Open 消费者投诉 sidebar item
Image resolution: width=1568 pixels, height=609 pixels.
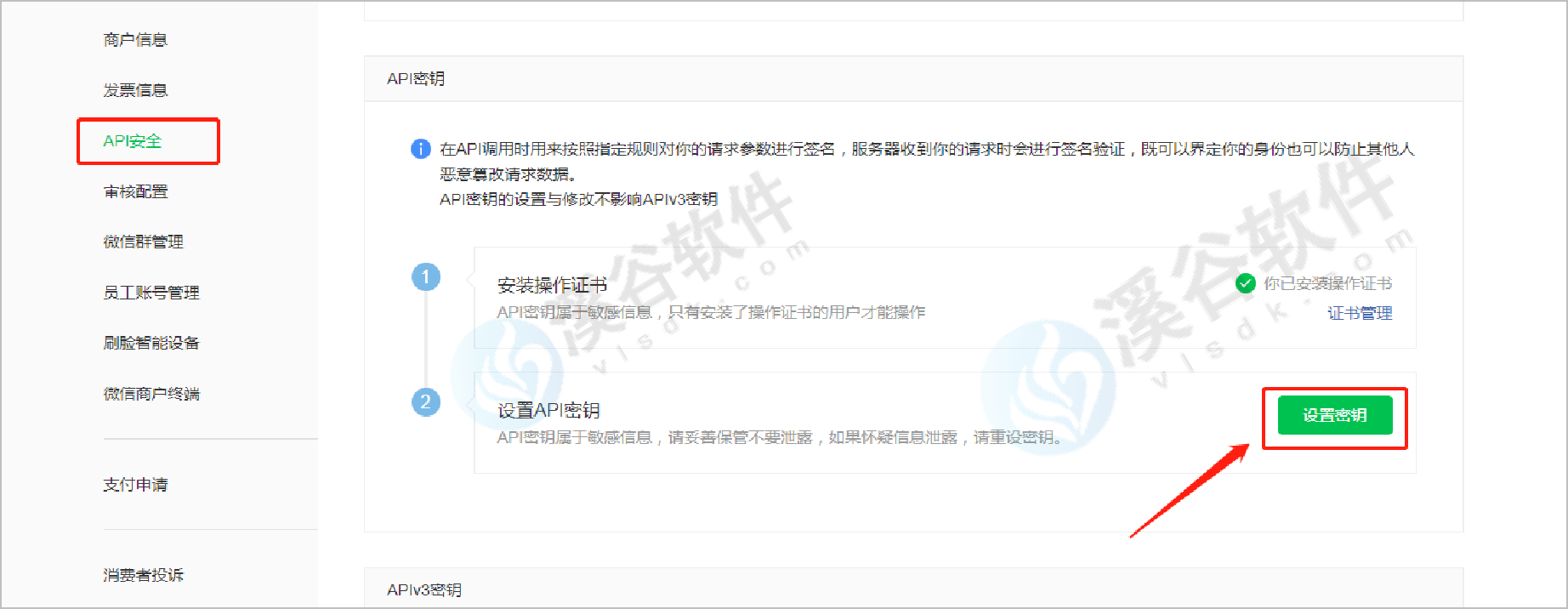pyautogui.click(x=143, y=575)
